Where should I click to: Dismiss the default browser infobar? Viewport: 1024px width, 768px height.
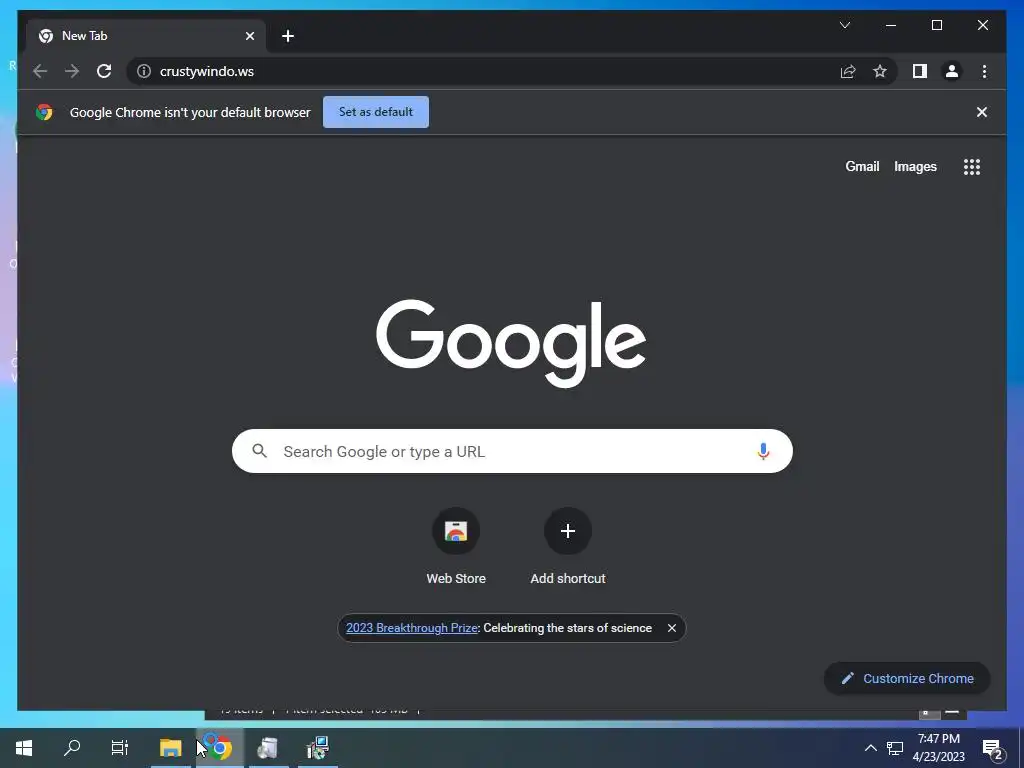click(x=982, y=112)
